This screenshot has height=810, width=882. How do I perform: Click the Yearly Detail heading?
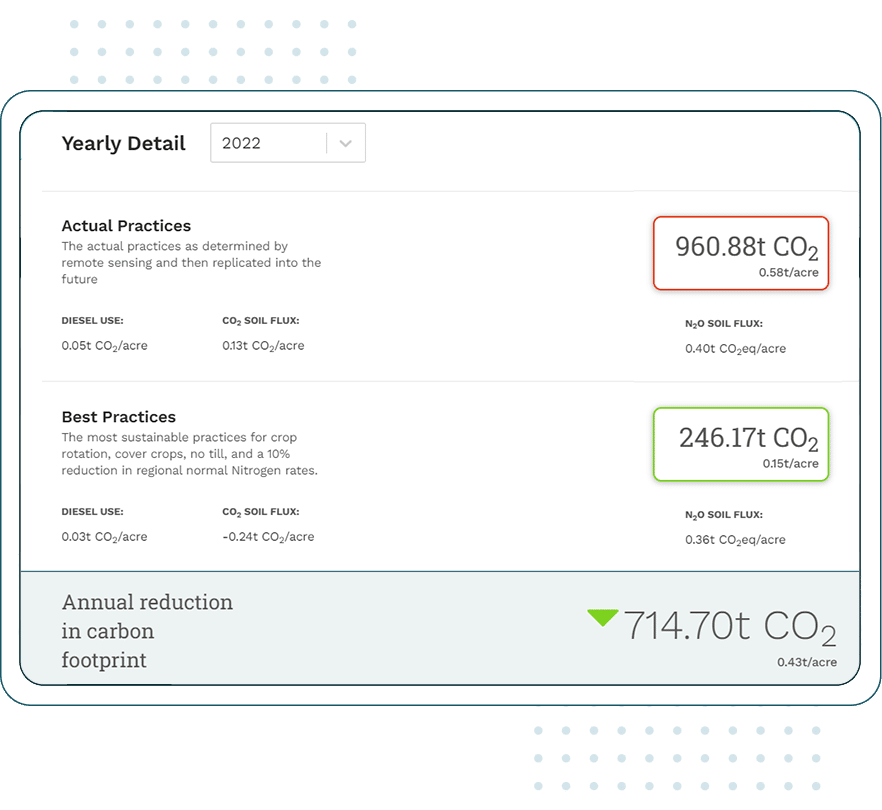[x=123, y=143]
